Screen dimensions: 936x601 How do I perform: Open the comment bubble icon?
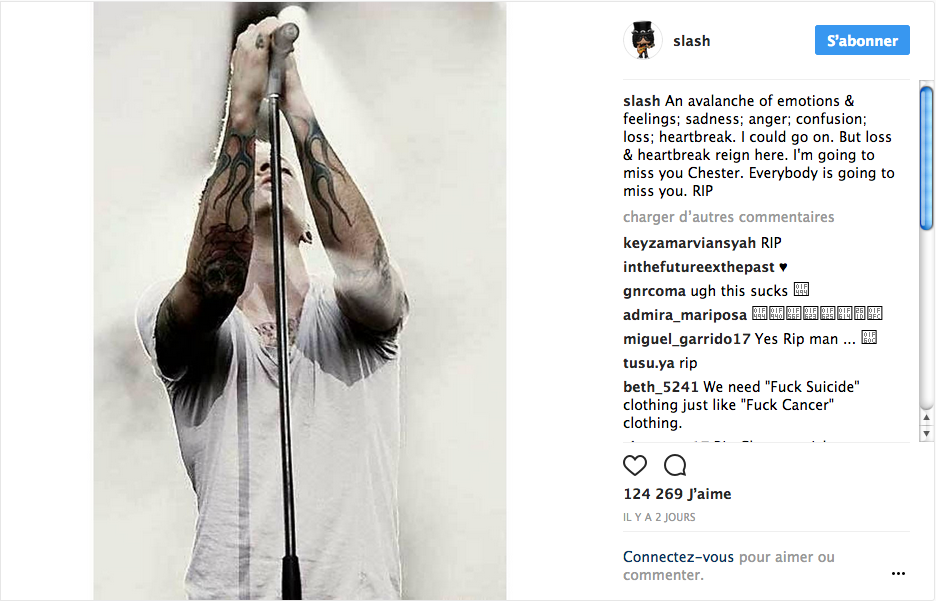675,466
